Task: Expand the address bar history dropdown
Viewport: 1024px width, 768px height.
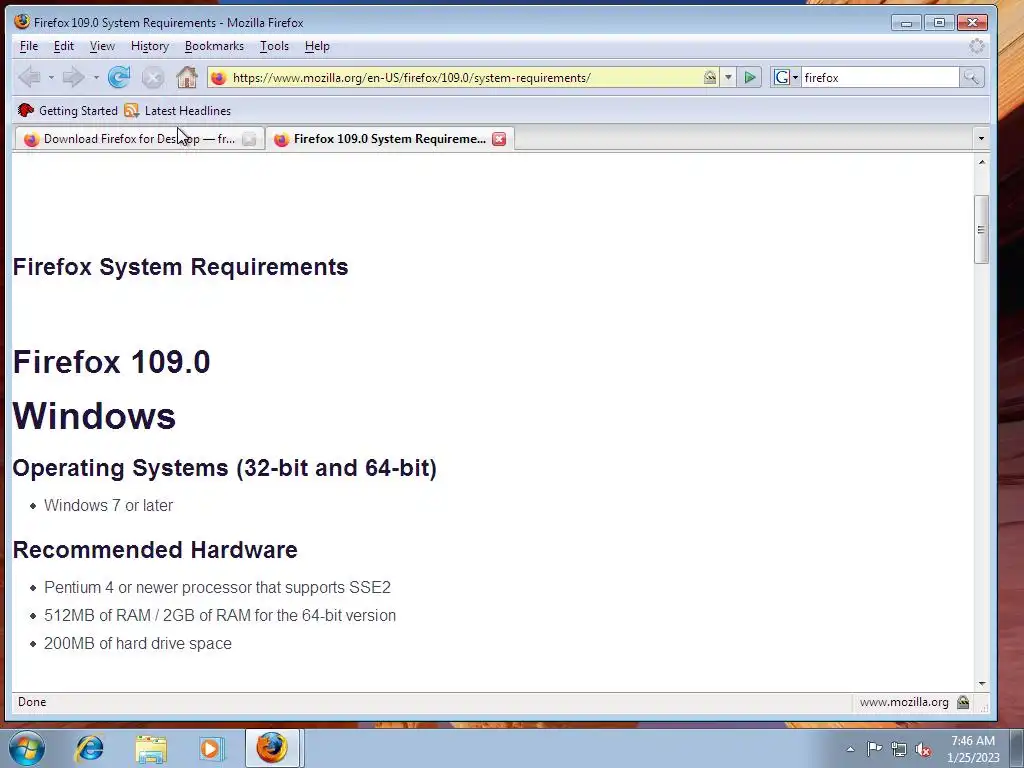Action: click(728, 78)
